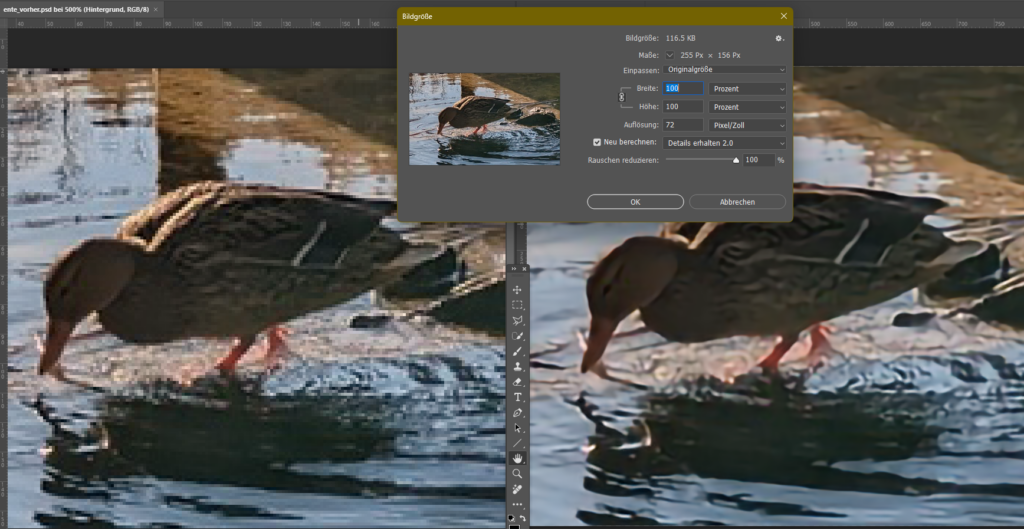
Task: Click the Abbrechen button
Action: coord(737,202)
